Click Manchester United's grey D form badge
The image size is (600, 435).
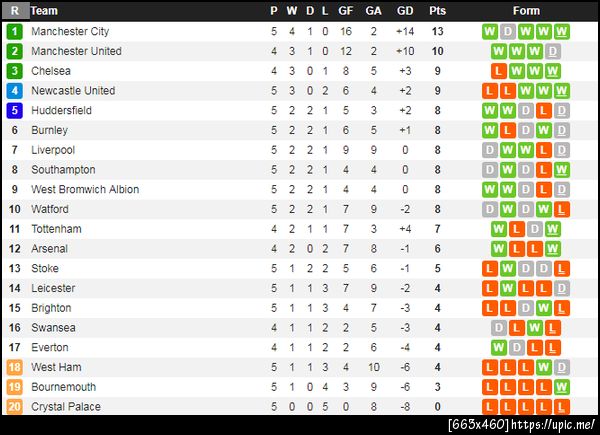click(x=554, y=51)
